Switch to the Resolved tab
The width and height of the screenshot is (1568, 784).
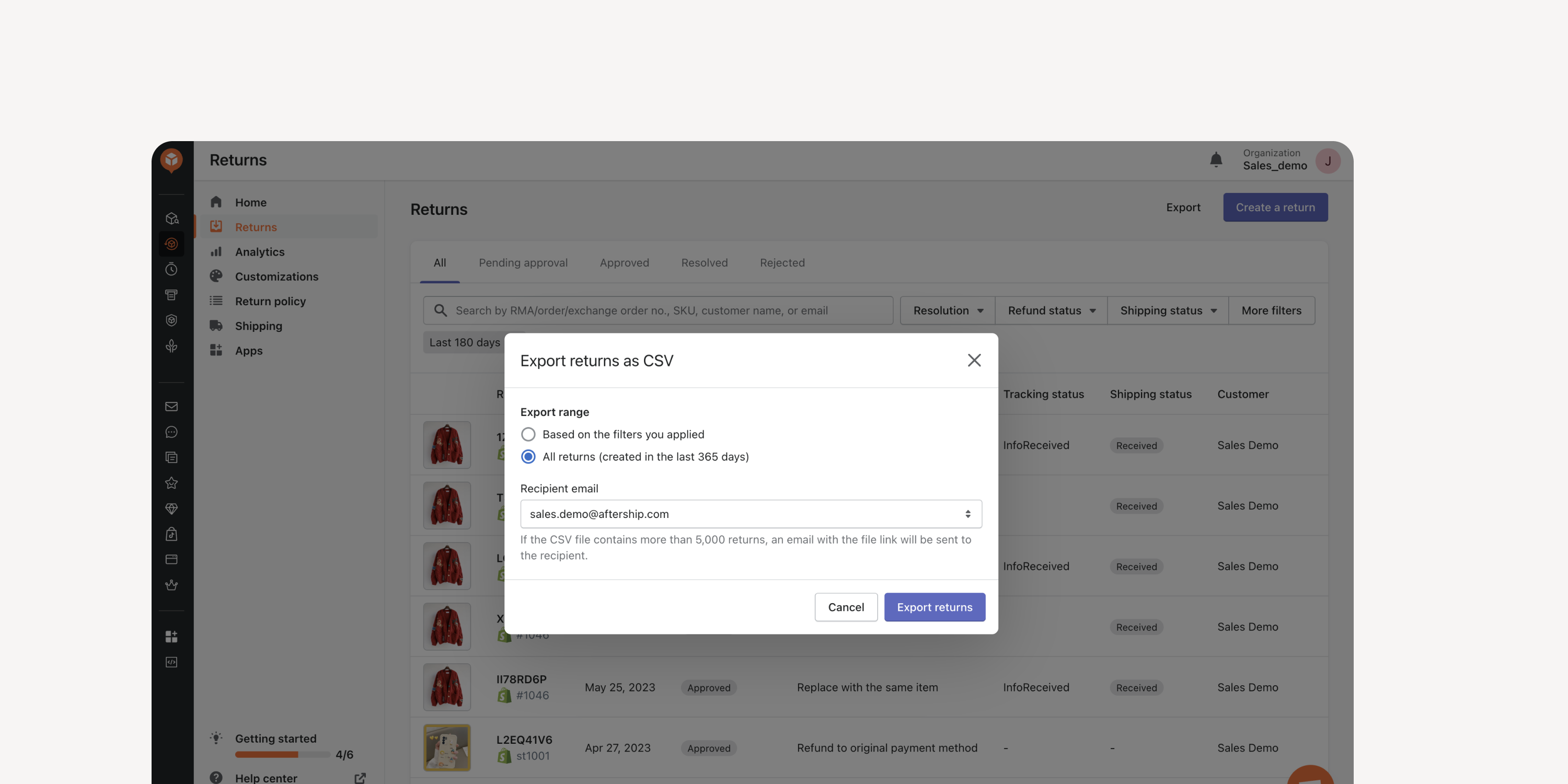[704, 262]
